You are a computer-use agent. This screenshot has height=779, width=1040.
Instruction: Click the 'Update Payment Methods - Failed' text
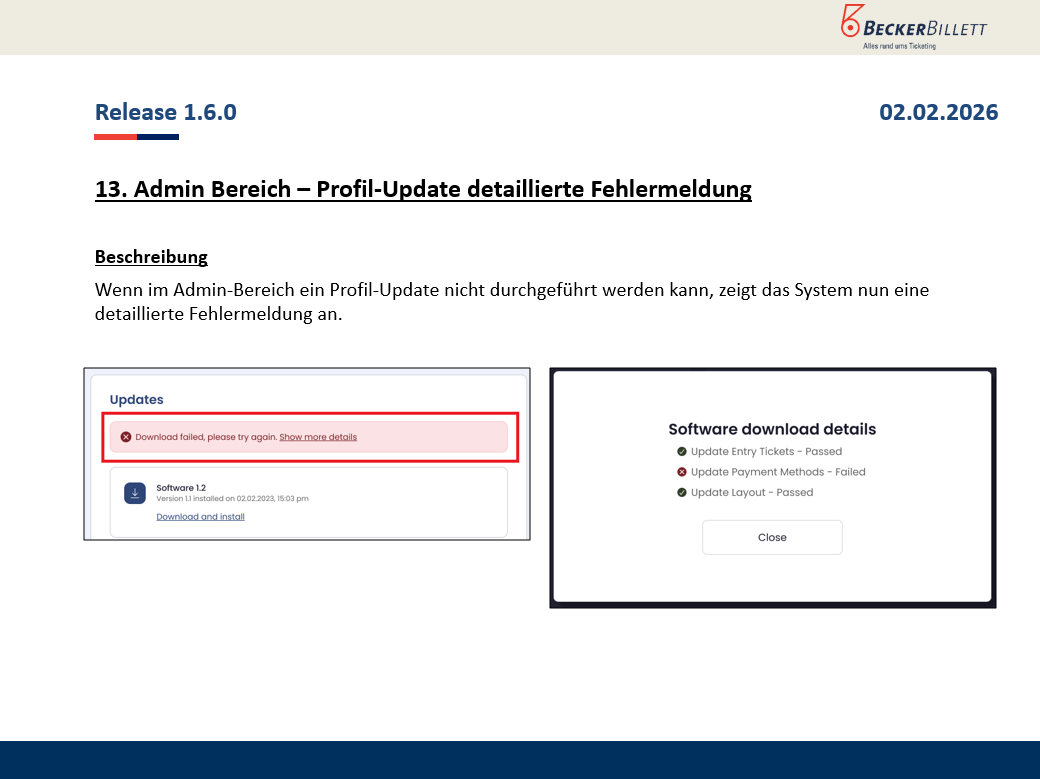point(778,472)
